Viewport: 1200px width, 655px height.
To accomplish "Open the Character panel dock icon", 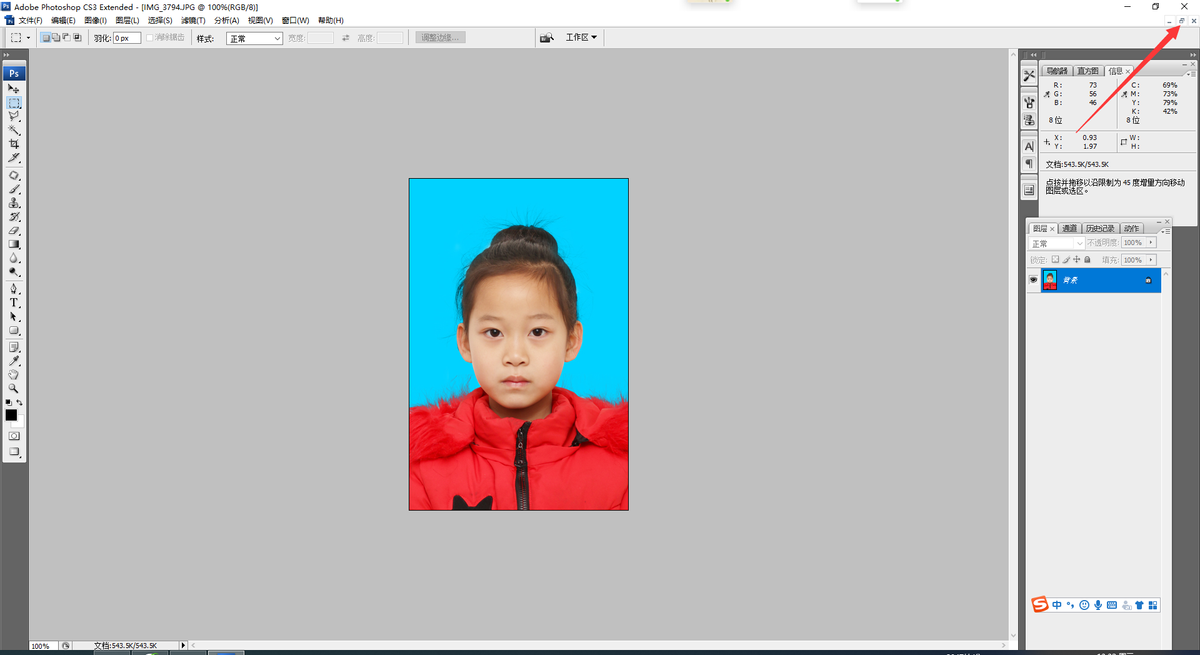I will [x=1028, y=146].
